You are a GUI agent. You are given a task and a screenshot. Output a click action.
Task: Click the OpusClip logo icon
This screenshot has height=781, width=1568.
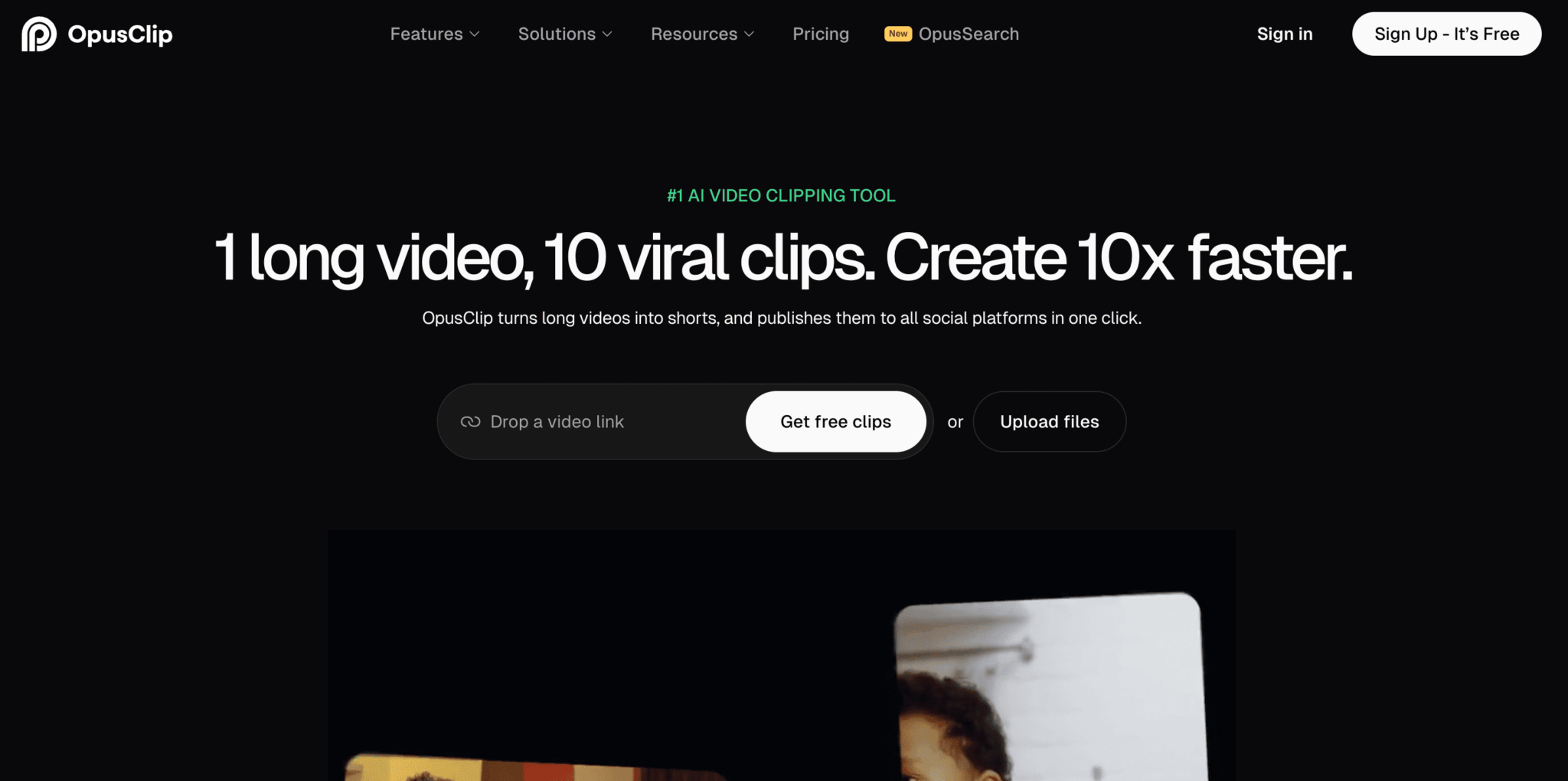click(x=38, y=34)
